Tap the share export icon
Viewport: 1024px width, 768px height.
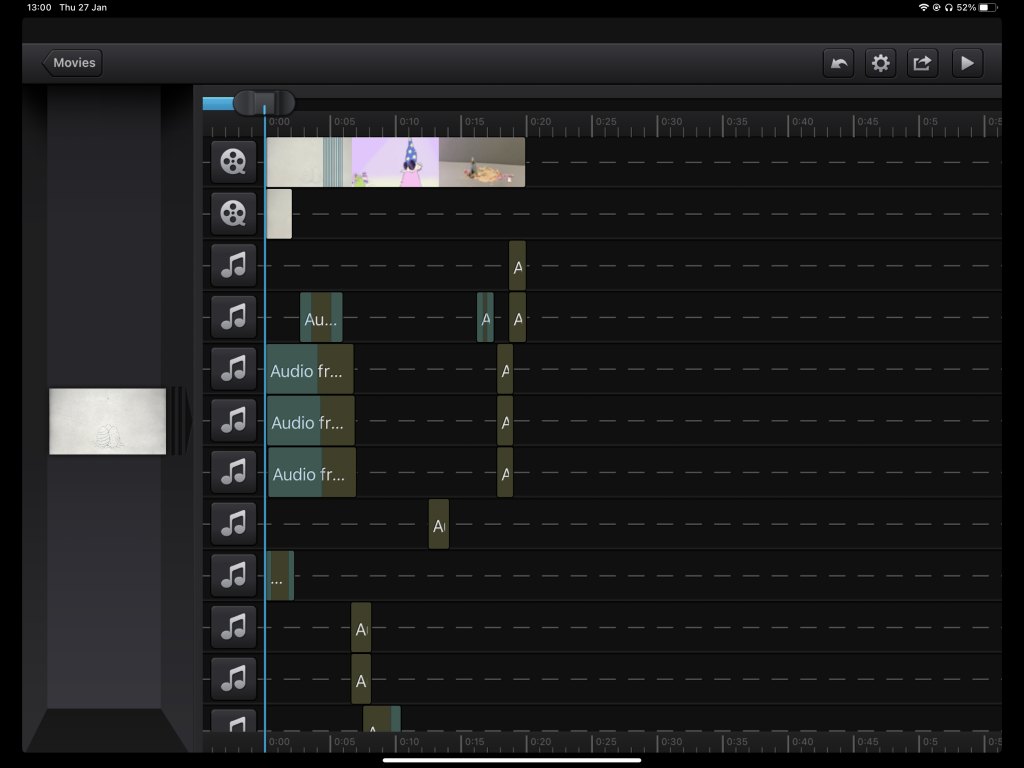click(x=922, y=63)
